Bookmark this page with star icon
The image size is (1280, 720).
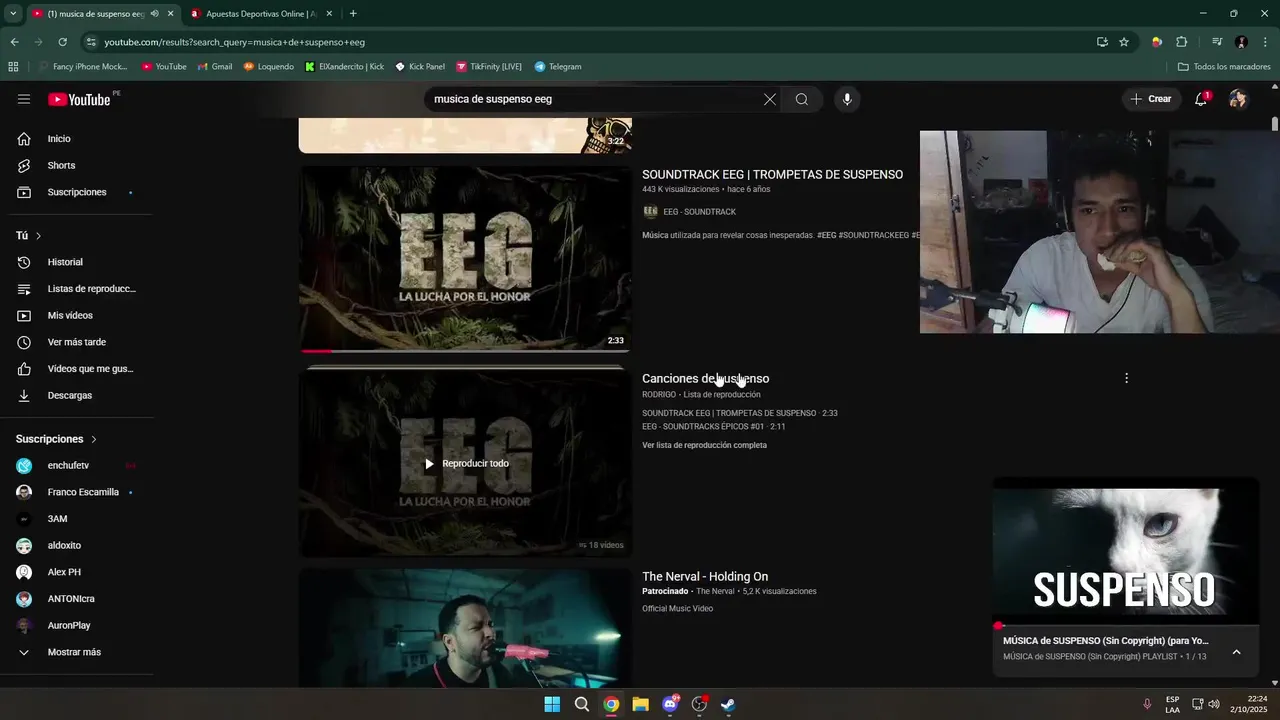[1124, 42]
